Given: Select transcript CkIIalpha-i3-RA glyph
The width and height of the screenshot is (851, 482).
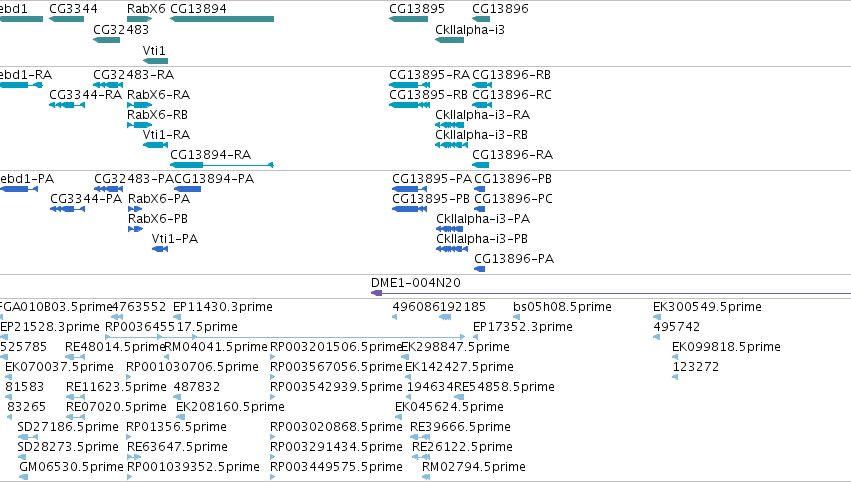Looking at the screenshot, I should click(x=449, y=125).
